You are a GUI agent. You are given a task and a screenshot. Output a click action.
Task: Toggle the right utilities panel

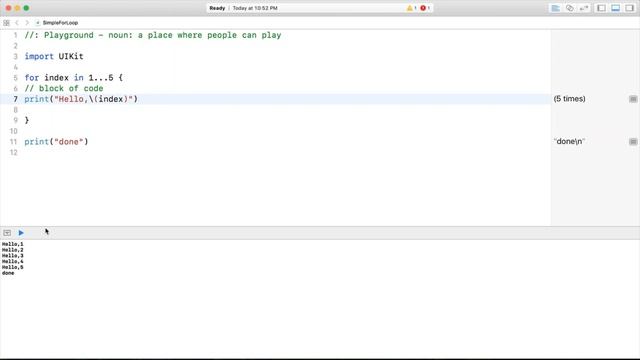click(630, 8)
